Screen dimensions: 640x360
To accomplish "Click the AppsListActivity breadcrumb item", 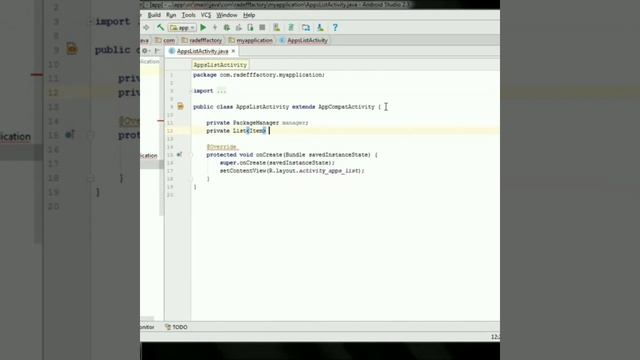I will point(304,40).
